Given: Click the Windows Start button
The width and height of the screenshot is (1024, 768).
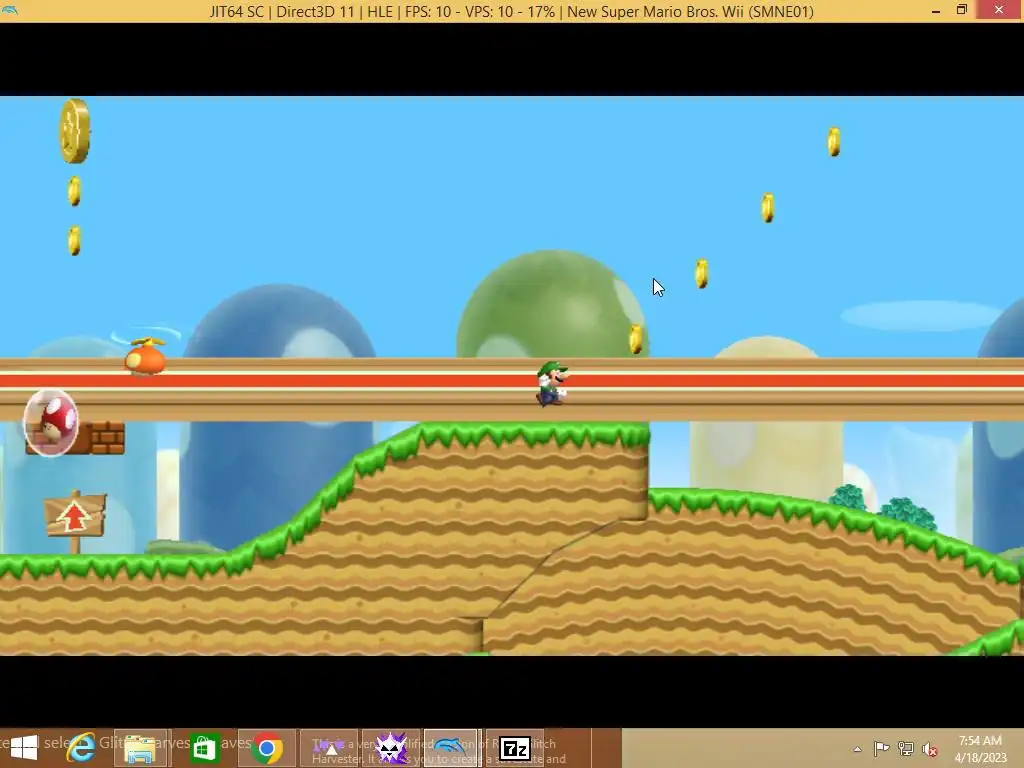Looking at the screenshot, I should click(24, 748).
